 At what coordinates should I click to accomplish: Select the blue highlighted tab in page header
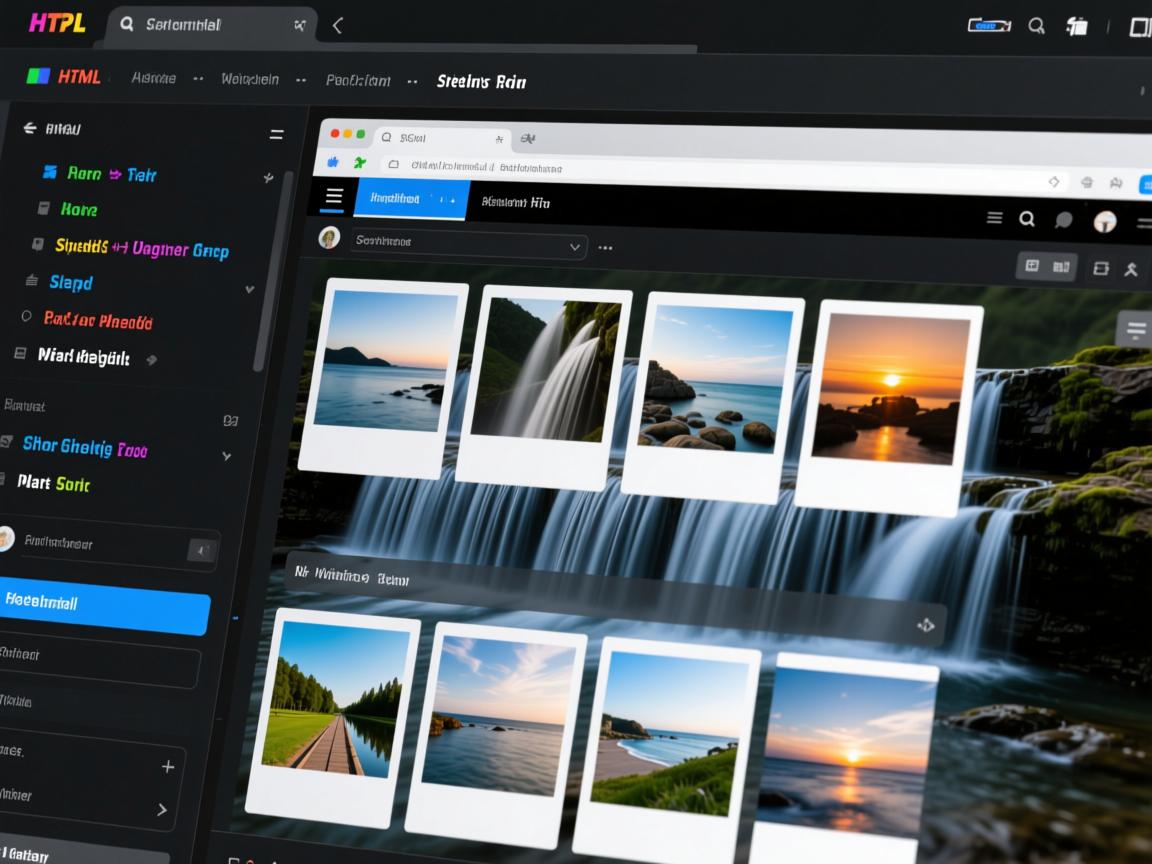(410, 199)
